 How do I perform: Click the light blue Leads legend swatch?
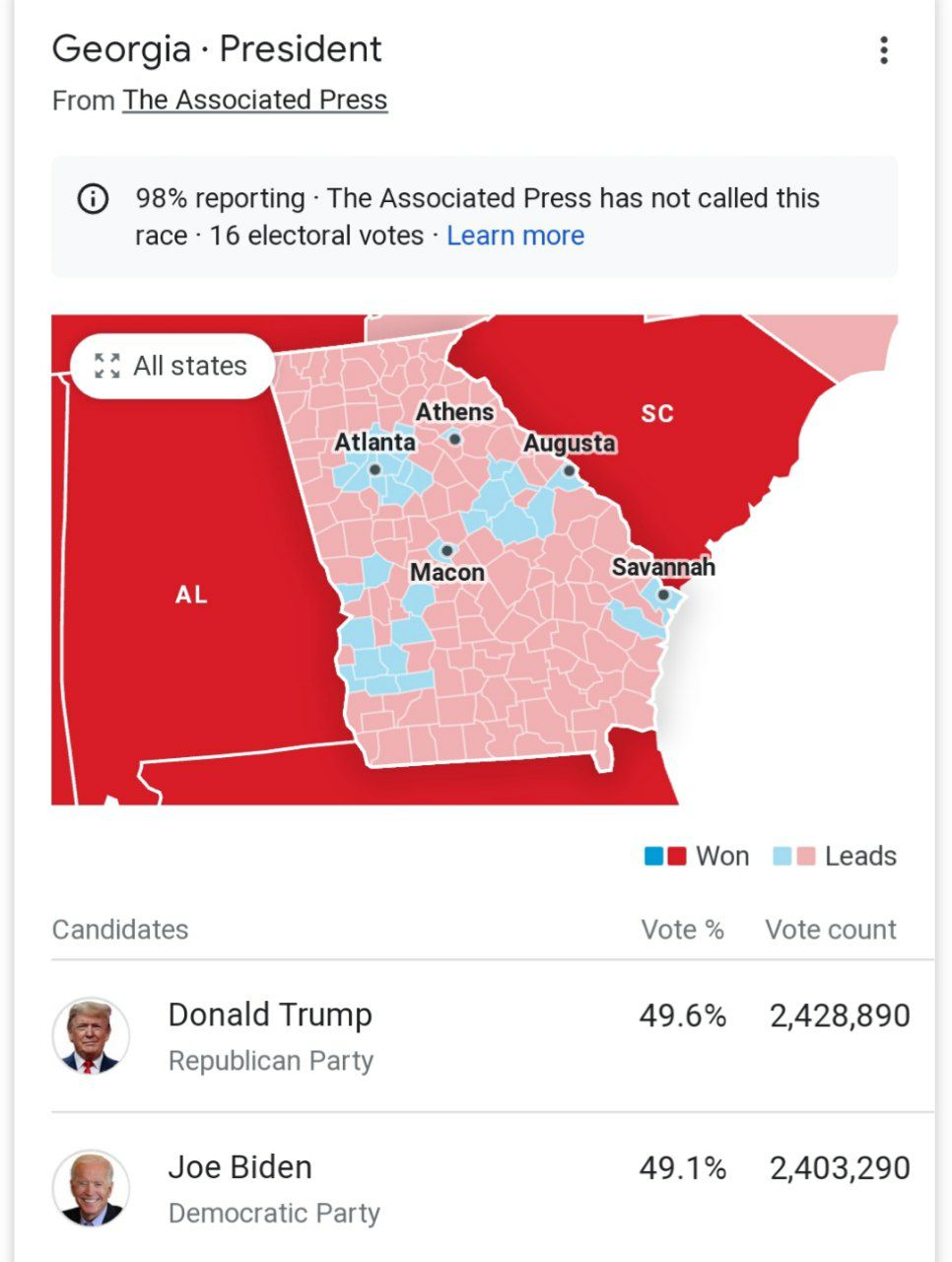782,856
